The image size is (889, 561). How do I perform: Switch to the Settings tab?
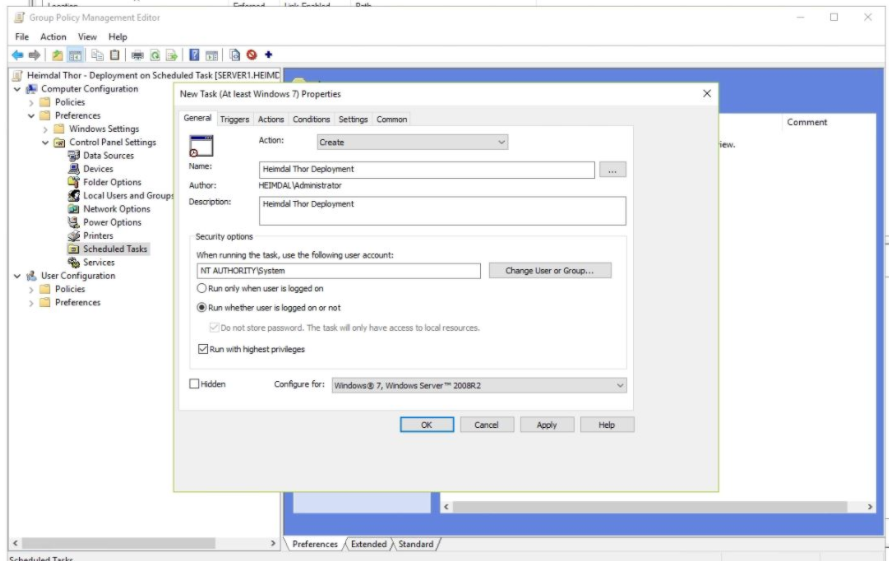click(x=353, y=119)
